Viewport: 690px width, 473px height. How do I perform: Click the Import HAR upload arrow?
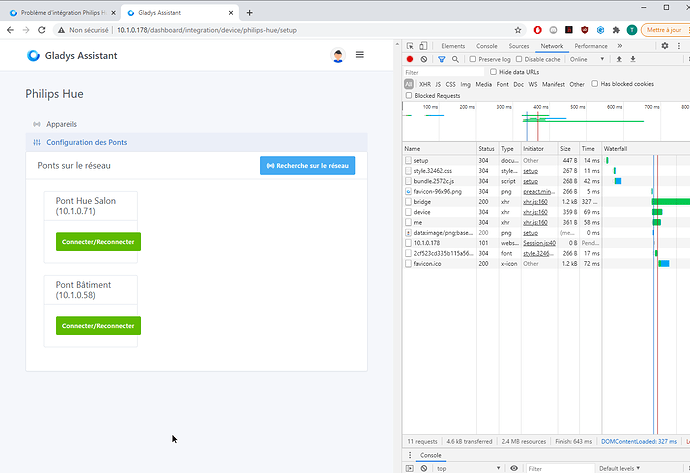click(x=619, y=59)
